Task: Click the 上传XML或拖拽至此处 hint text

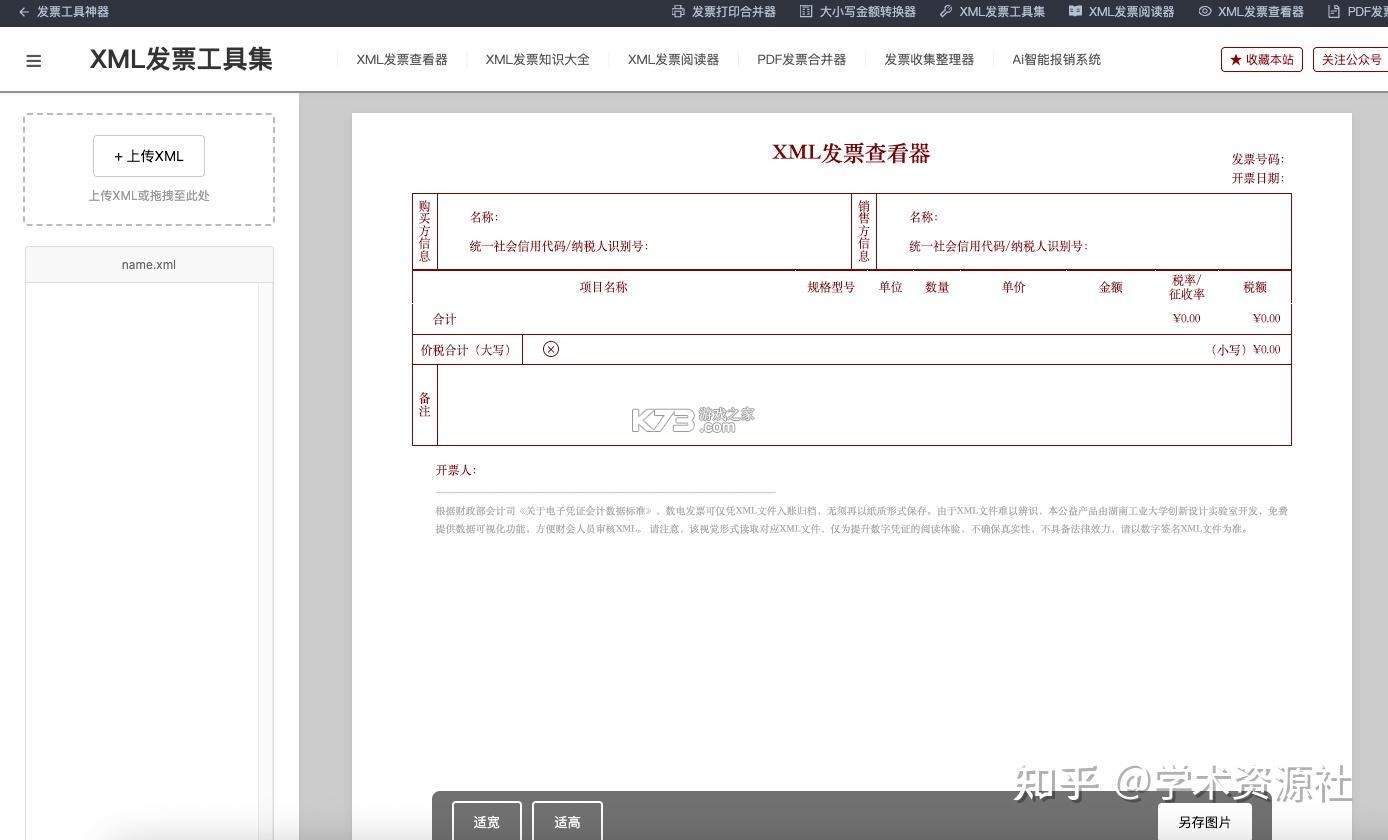Action: [149, 196]
